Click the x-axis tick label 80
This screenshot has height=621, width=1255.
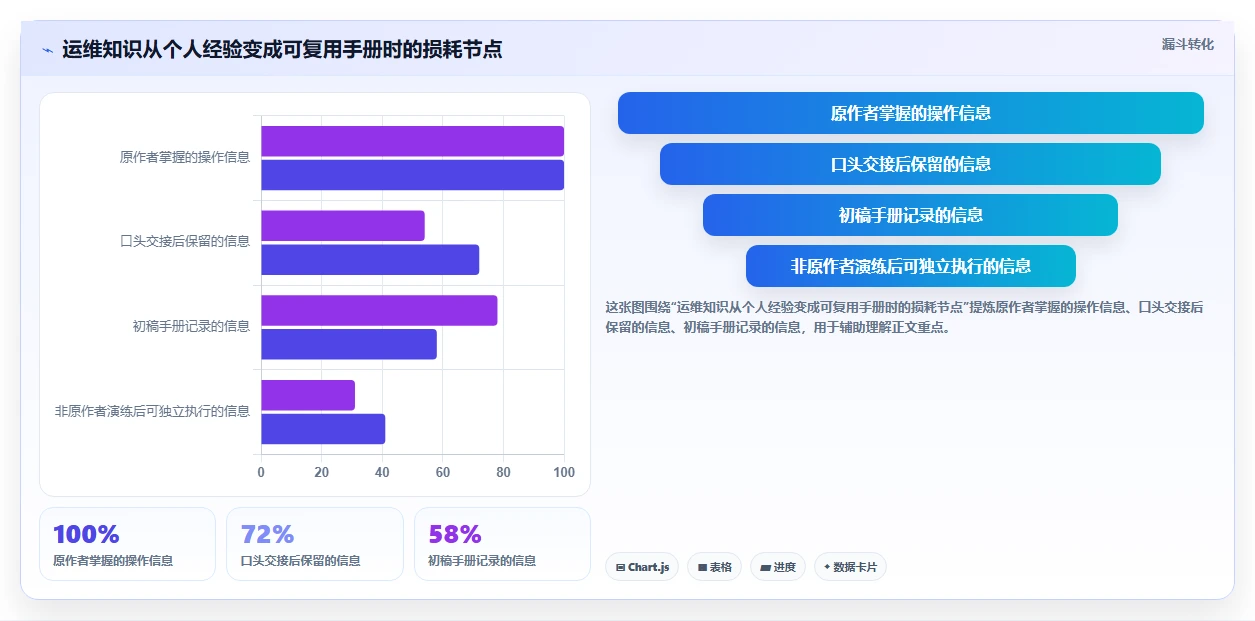pos(503,472)
